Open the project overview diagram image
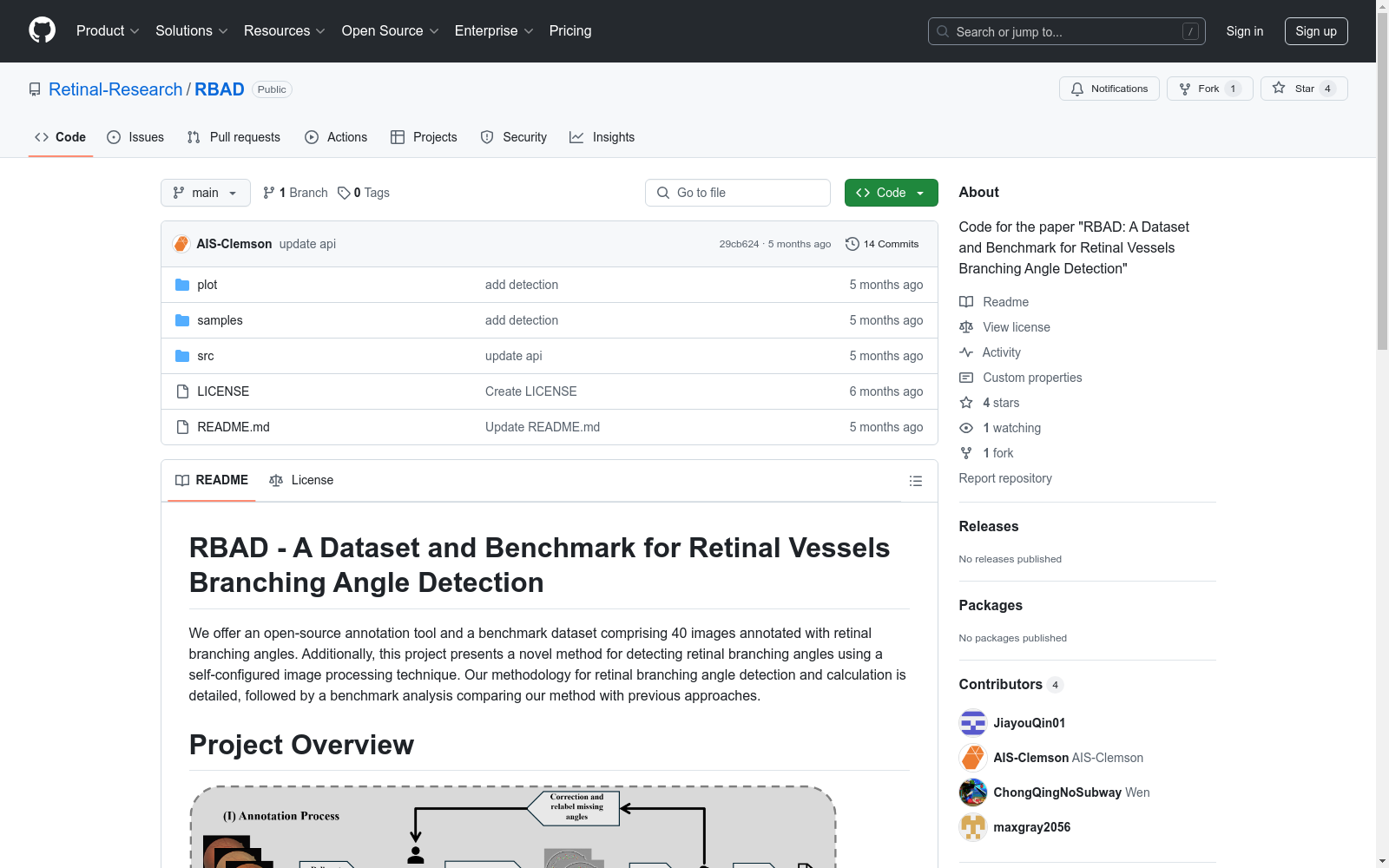The image size is (1389, 868). 513,826
